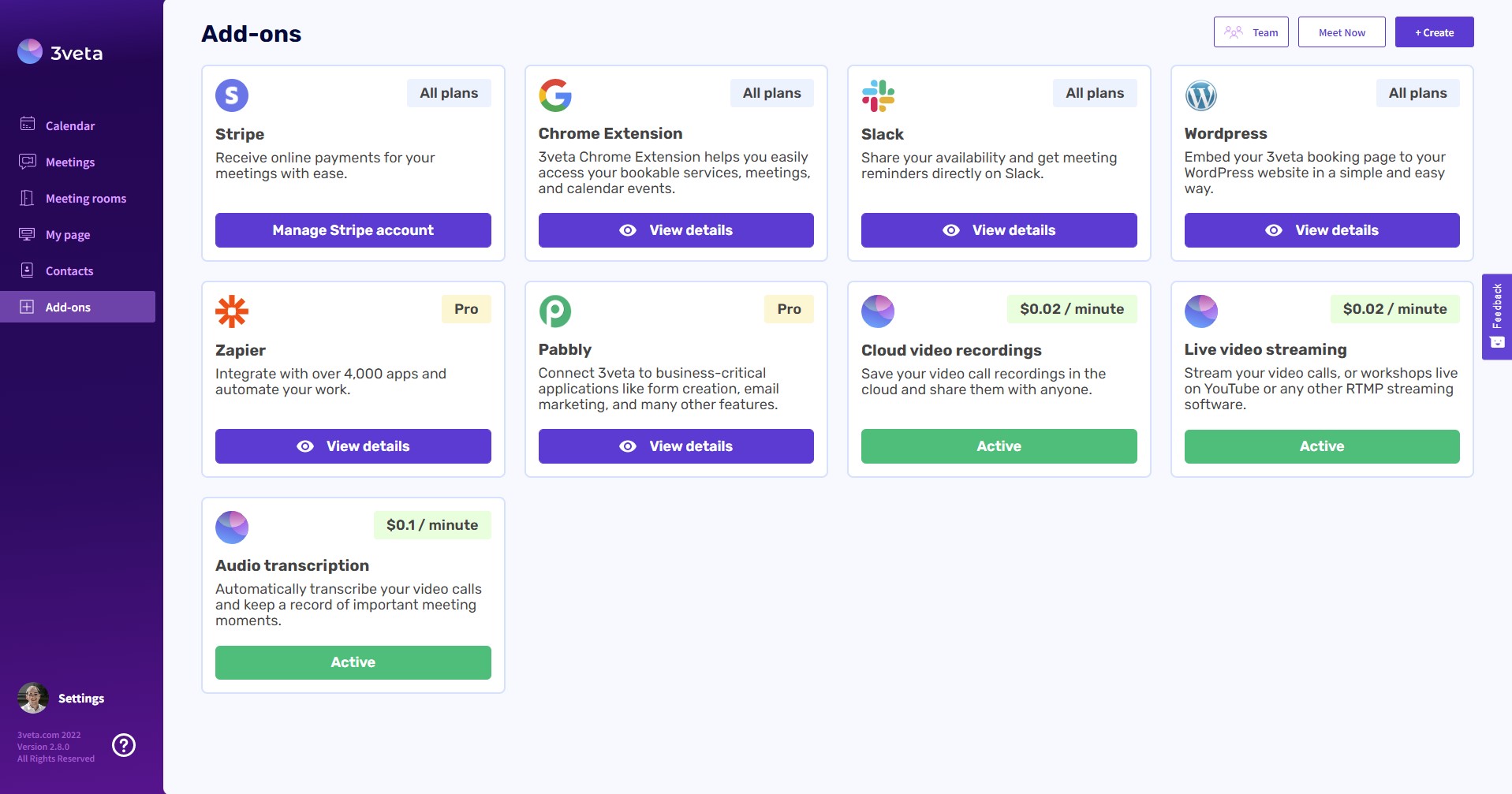Viewport: 1512px width, 794px height.
Task: Open Meeting rooms page
Action: [x=78, y=198]
